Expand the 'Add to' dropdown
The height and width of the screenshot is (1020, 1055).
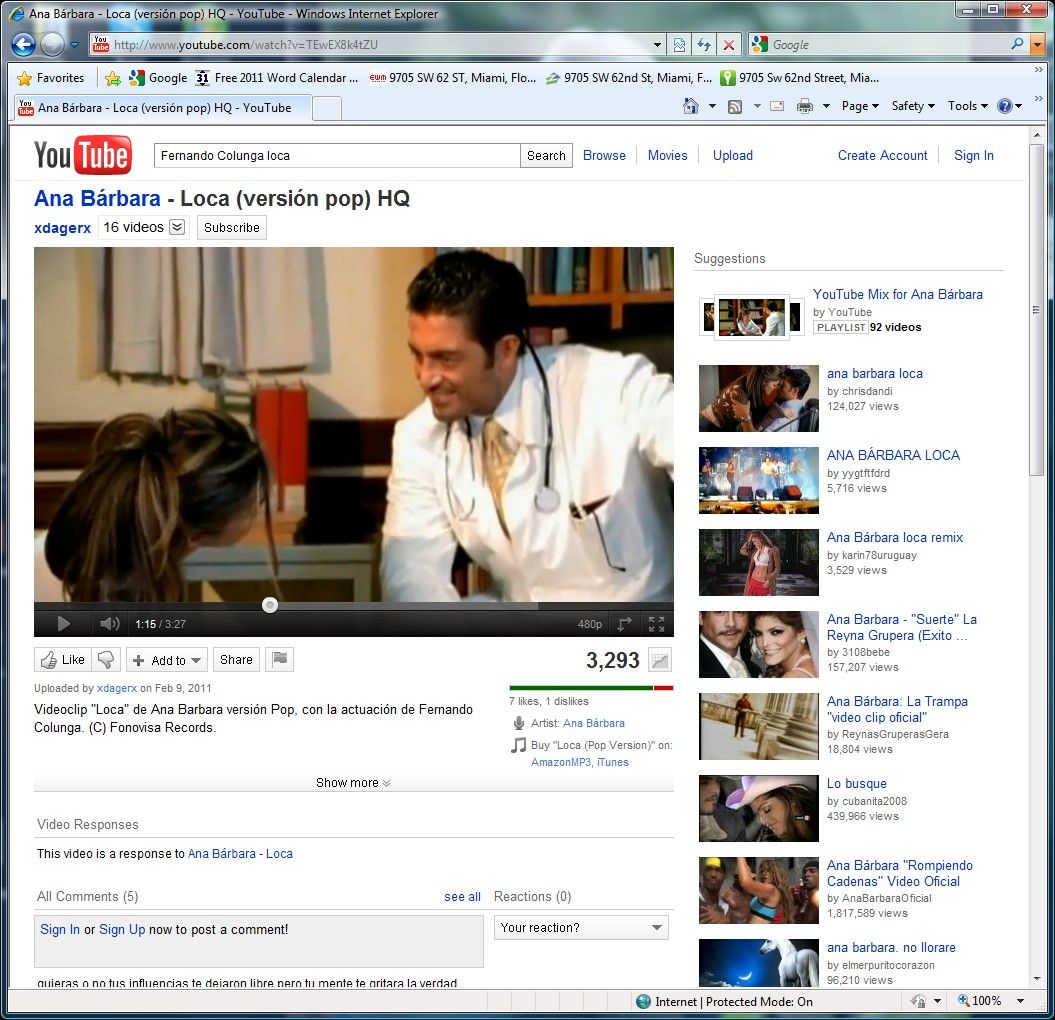tap(165, 660)
